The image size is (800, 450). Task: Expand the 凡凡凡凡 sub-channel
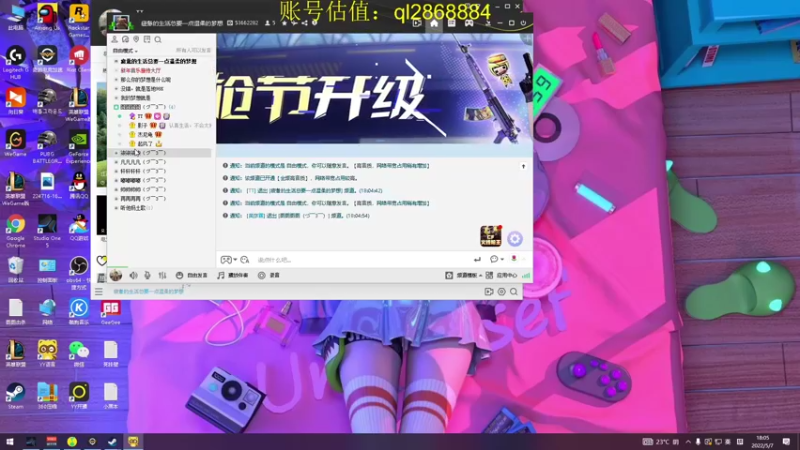pos(116,162)
